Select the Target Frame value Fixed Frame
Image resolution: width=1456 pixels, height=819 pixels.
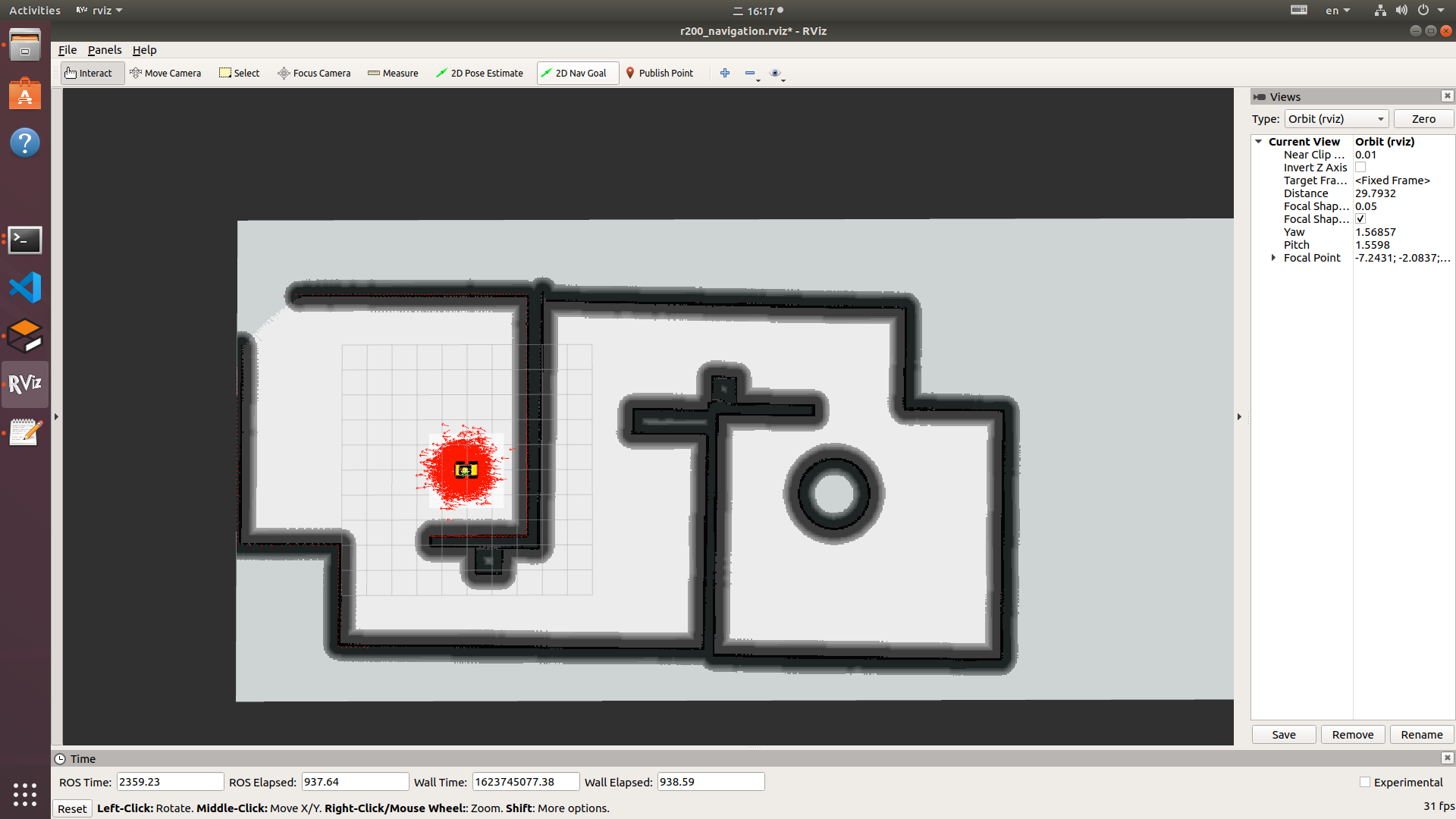(x=1392, y=180)
